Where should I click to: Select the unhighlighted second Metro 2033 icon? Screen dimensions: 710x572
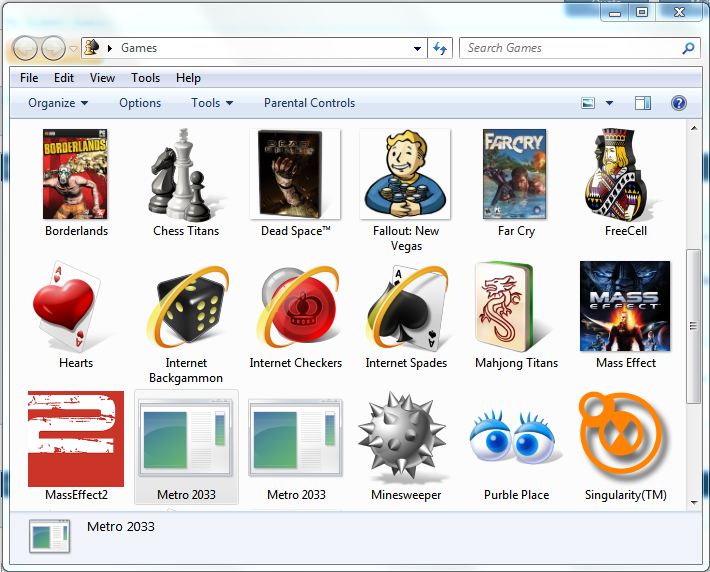tap(296, 437)
